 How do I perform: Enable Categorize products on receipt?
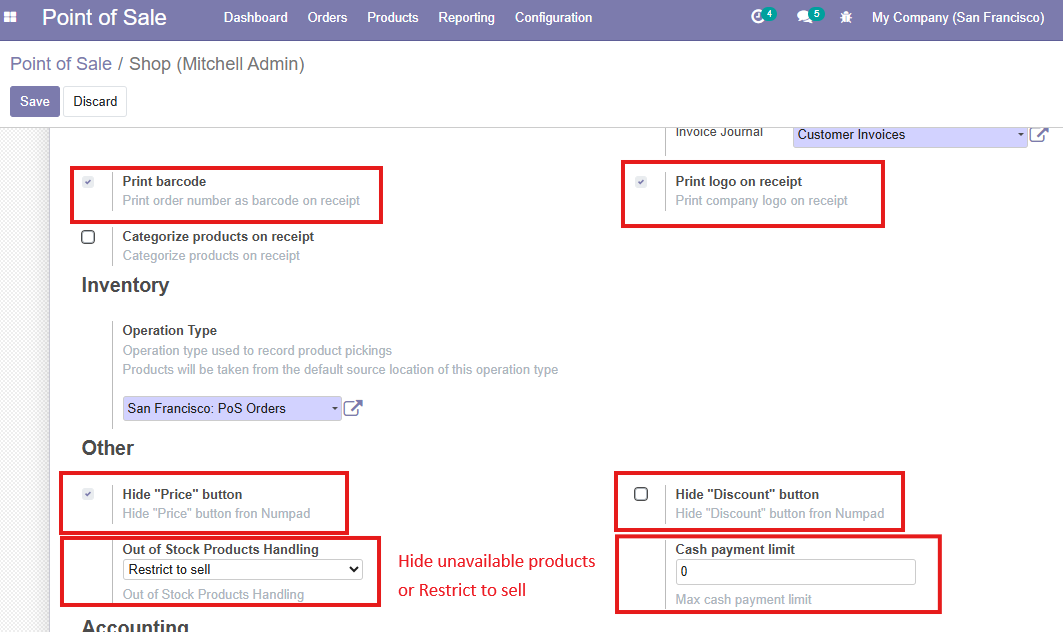(88, 237)
